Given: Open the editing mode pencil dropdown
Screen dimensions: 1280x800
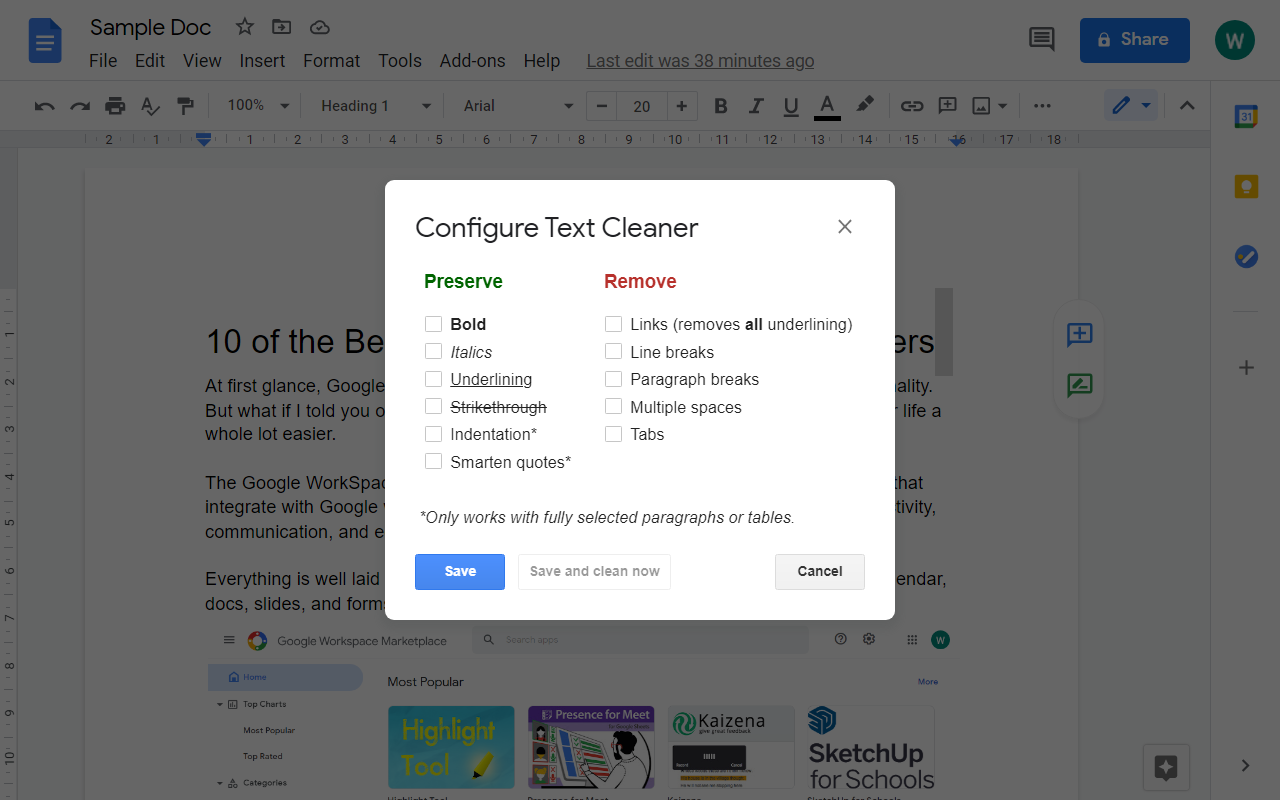Looking at the screenshot, I should click(1131, 106).
